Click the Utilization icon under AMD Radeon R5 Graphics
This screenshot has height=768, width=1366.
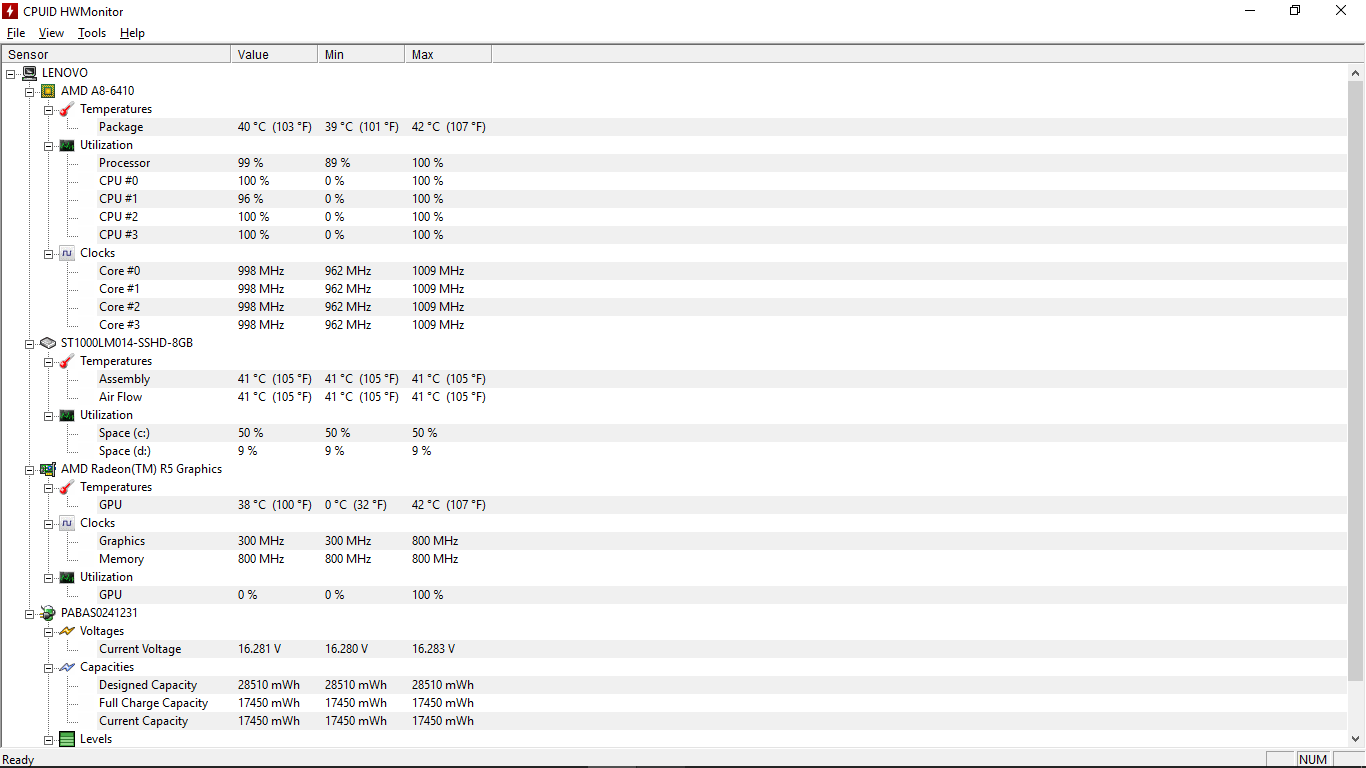(67, 577)
